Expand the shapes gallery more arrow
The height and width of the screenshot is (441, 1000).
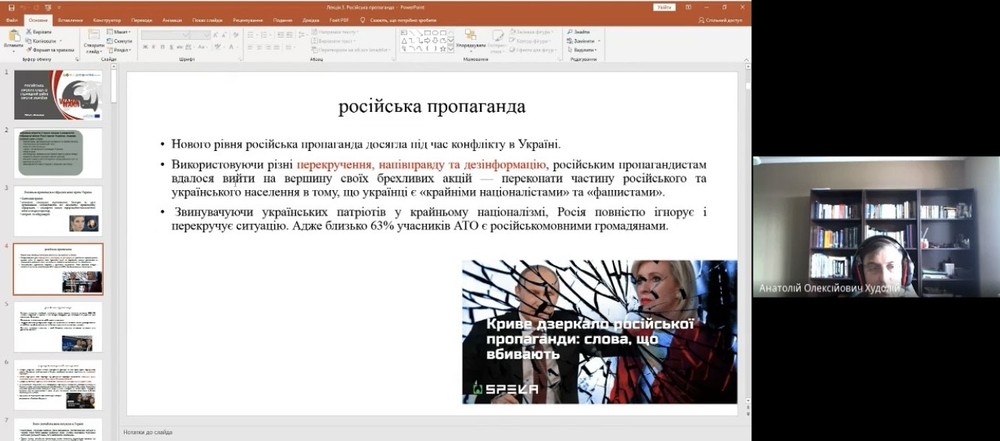pyautogui.click(x=451, y=49)
